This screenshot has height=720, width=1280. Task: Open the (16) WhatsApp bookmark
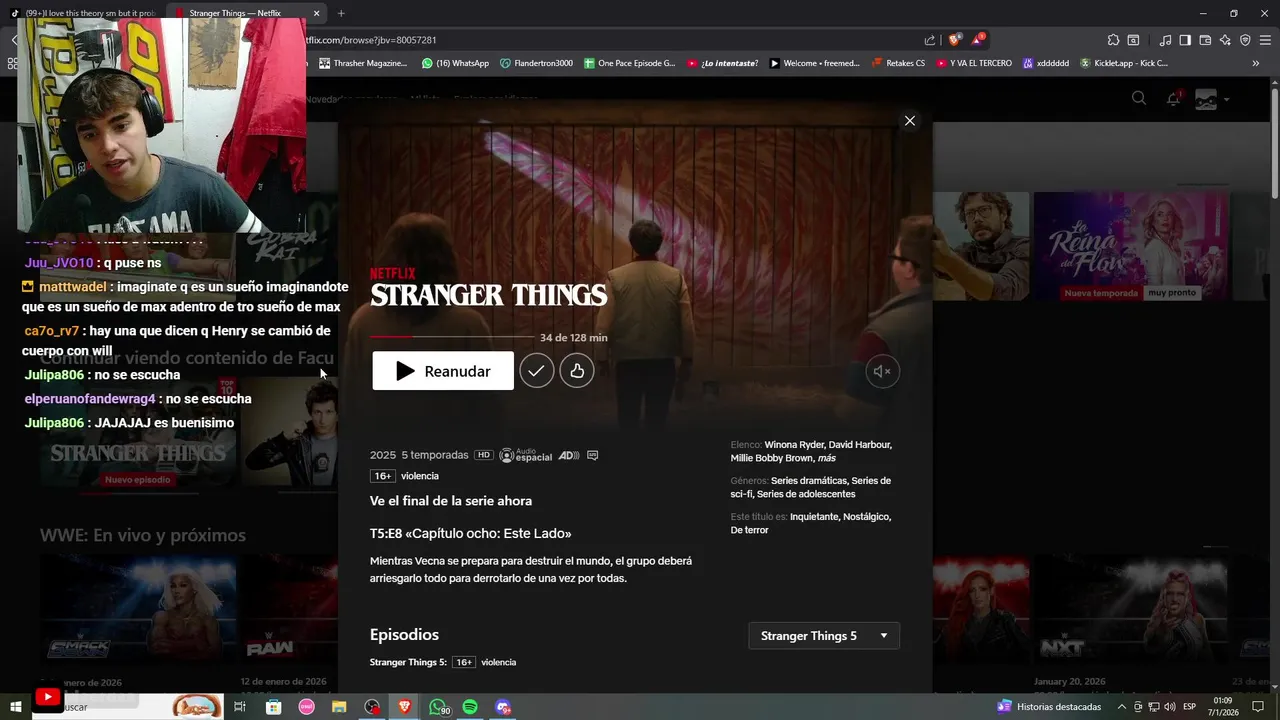(x=456, y=63)
